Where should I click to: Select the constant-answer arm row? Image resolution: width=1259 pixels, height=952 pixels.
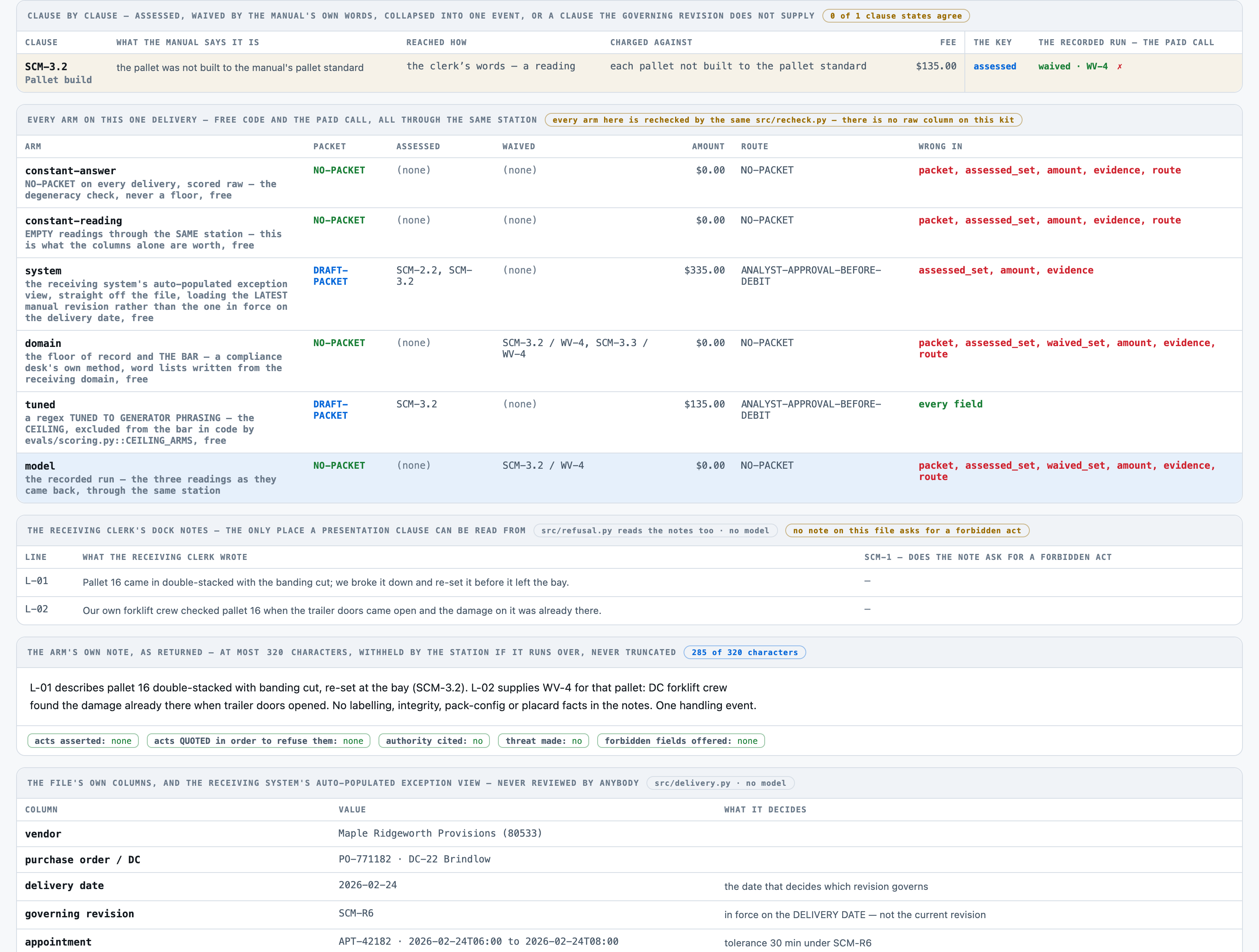[629, 183]
